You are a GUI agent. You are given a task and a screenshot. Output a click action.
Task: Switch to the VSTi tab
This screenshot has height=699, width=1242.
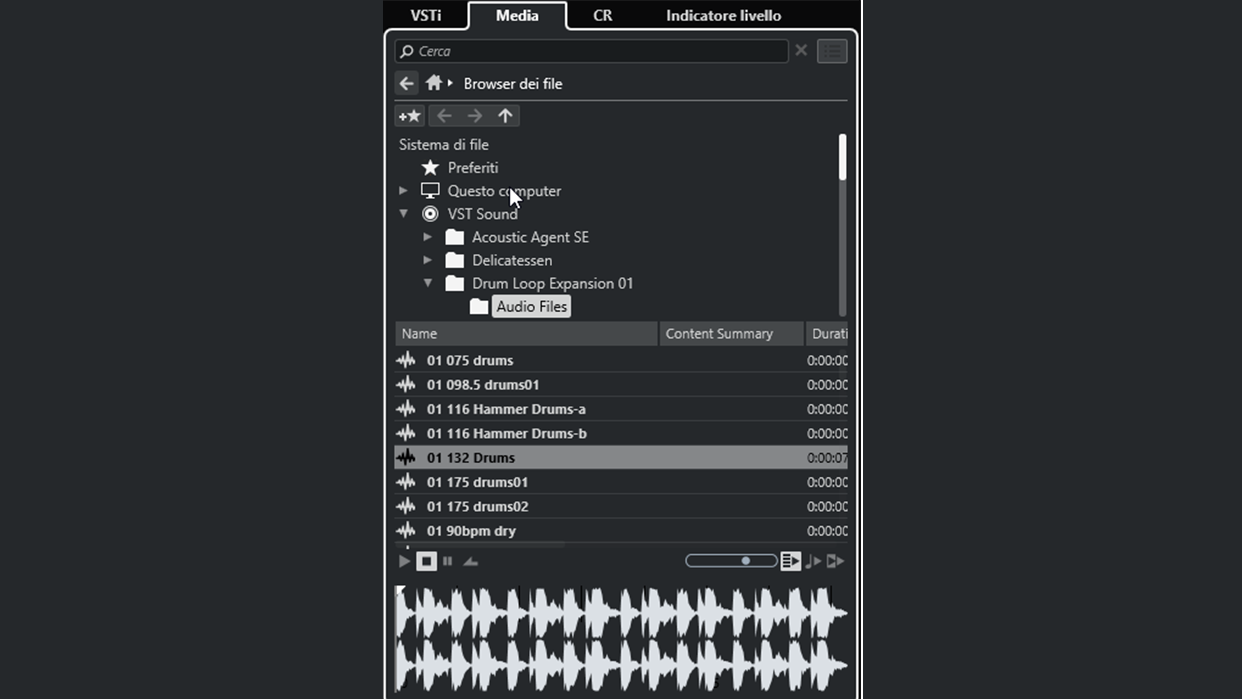tap(426, 15)
